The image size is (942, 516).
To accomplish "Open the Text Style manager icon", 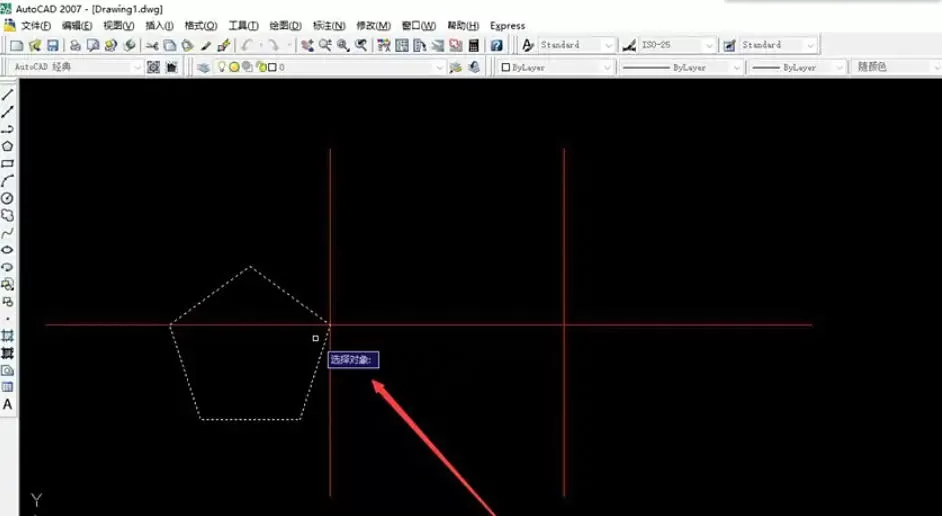I will click(x=527, y=45).
